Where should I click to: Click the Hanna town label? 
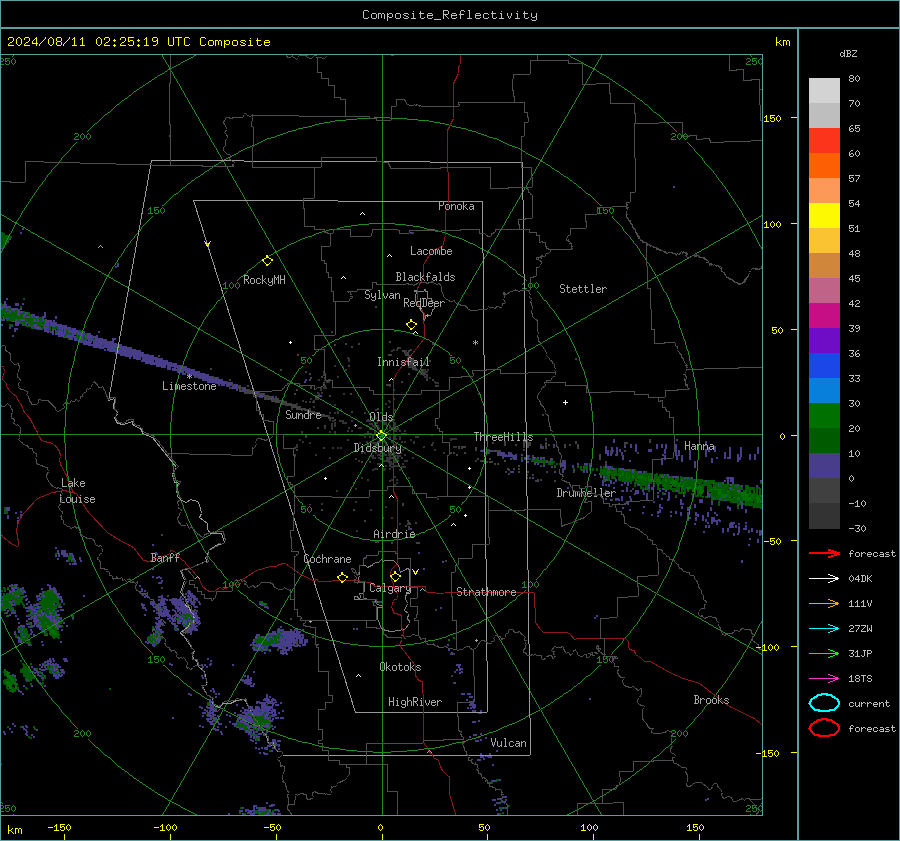[x=699, y=446]
